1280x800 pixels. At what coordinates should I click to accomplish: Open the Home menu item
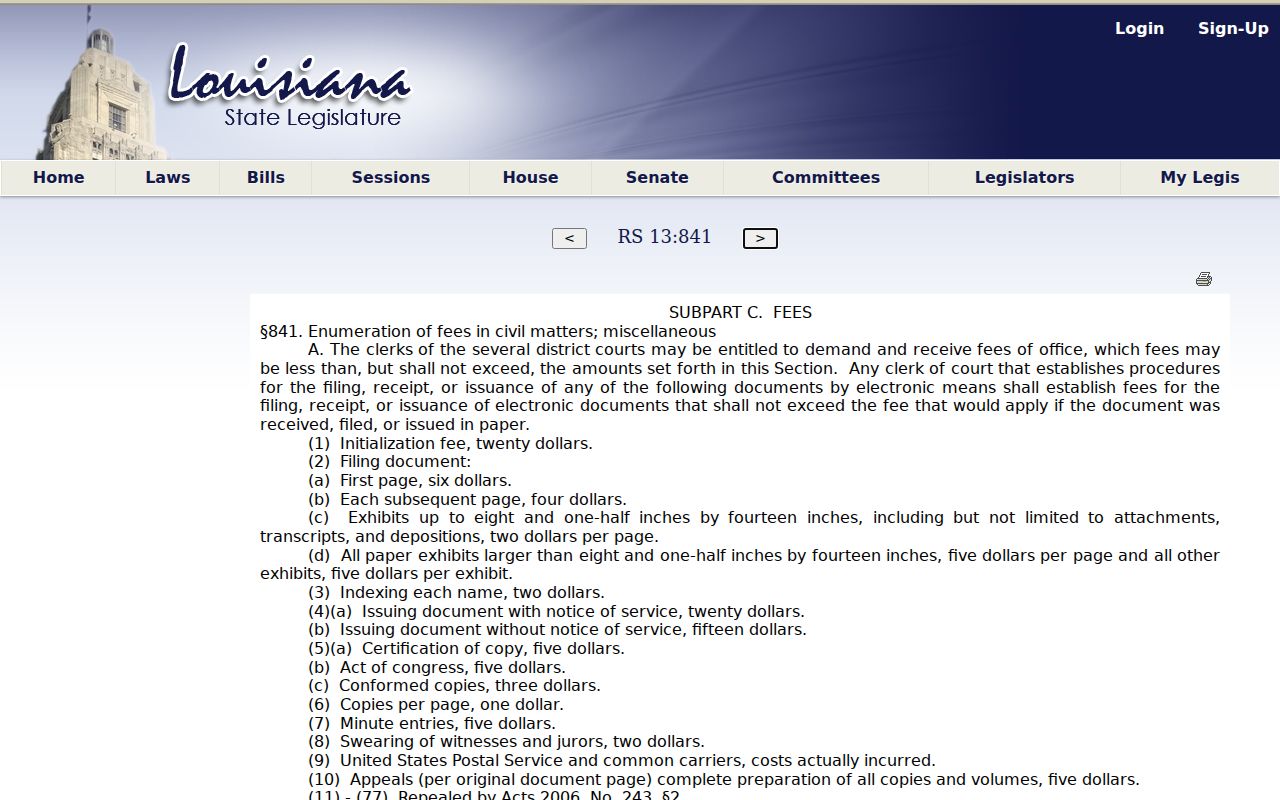pos(59,177)
